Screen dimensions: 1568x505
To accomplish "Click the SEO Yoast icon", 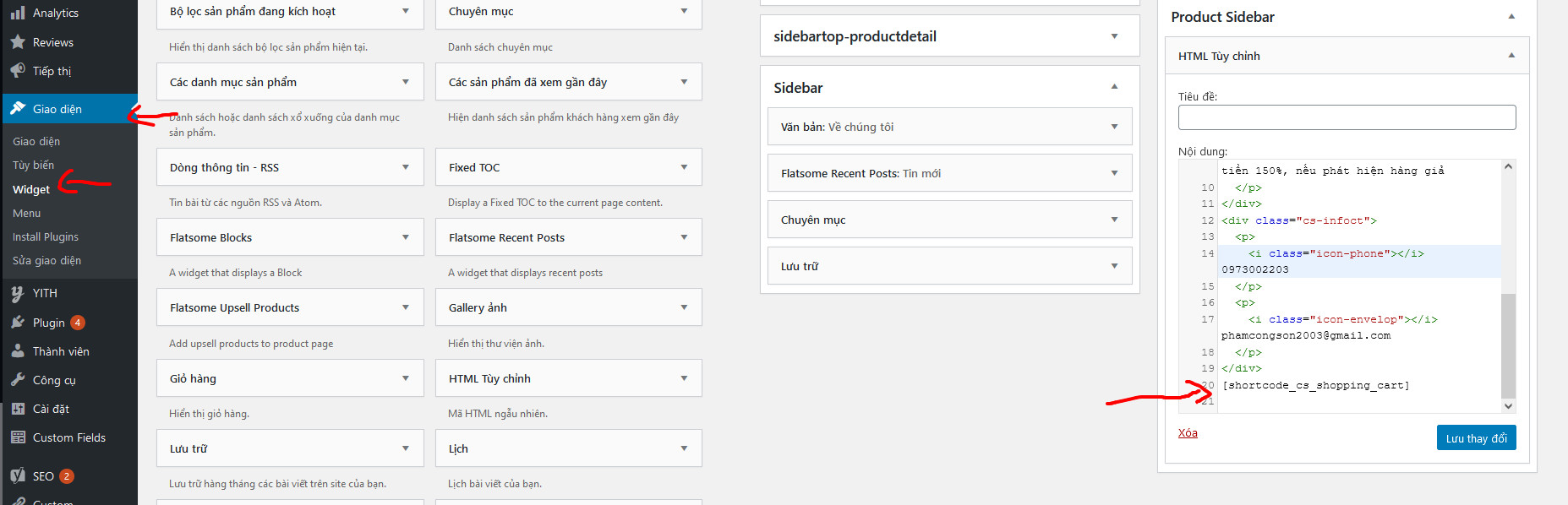I will pos(18,476).
